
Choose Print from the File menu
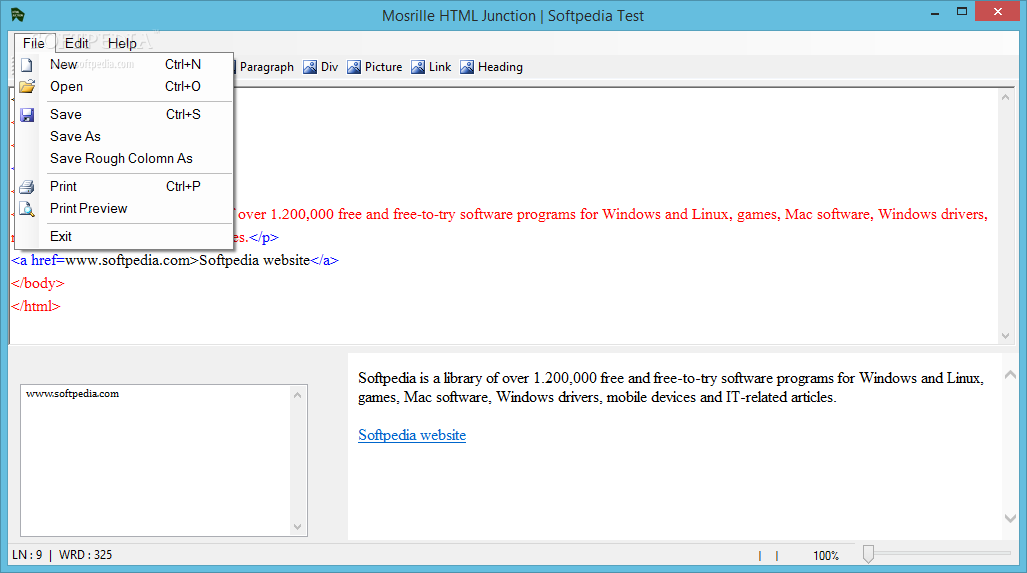pyautogui.click(x=124, y=187)
